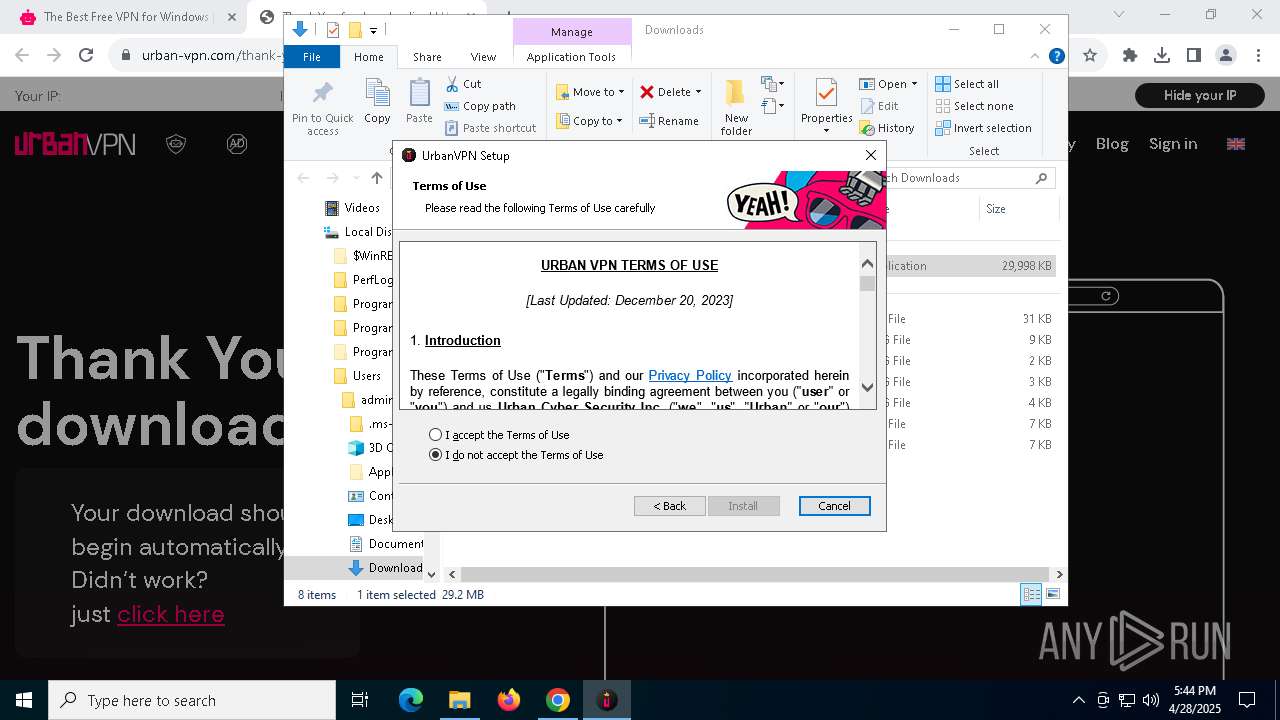Open Chrome downloads icon
This screenshot has width=1280, height=720.
tap(1162, 56)
